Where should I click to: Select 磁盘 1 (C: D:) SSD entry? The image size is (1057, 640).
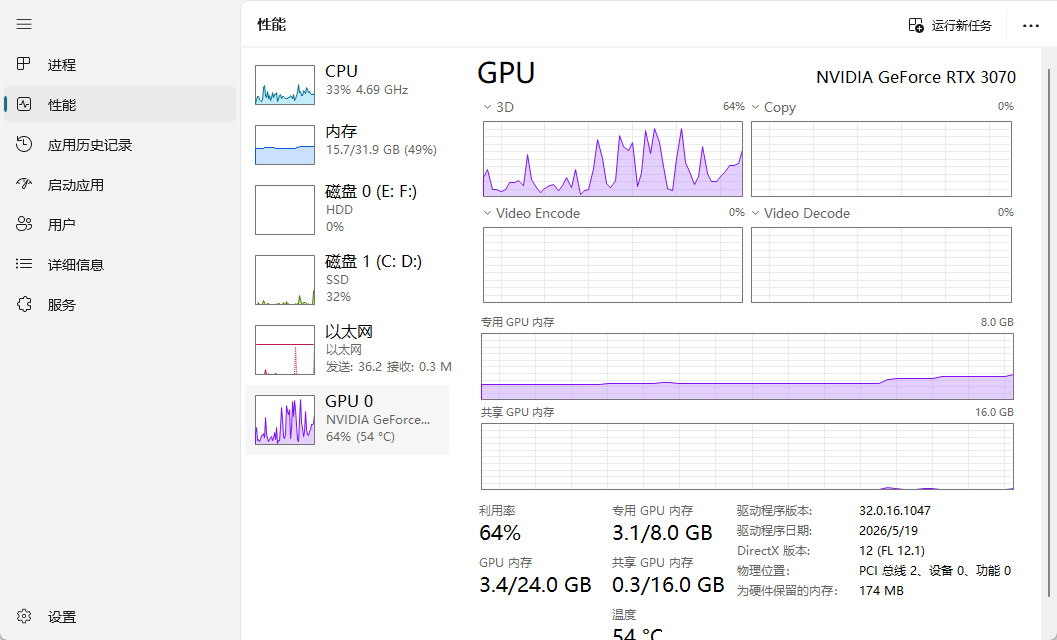pos(346,279)
